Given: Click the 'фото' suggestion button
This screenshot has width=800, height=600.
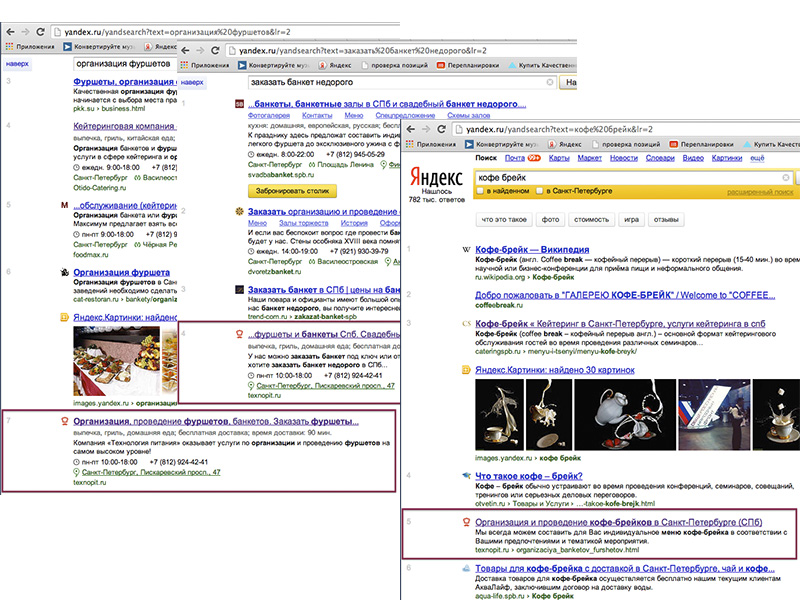Looking at the screenshot, I should 551,219.
